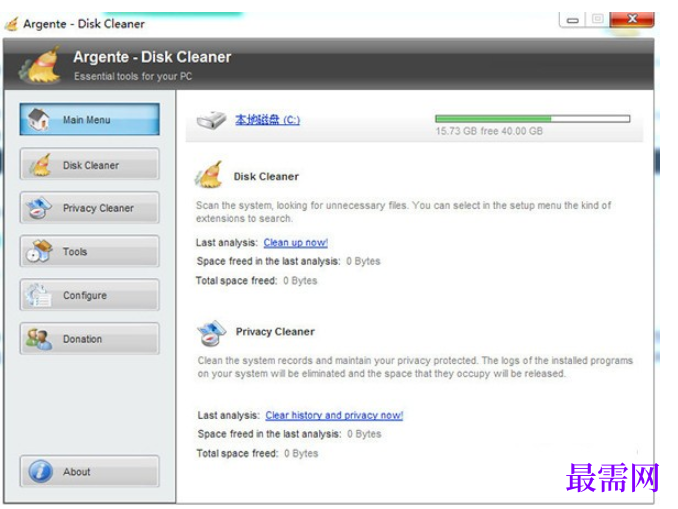Click the title bar application icon
678x509 pixels.
coord(12,24)
